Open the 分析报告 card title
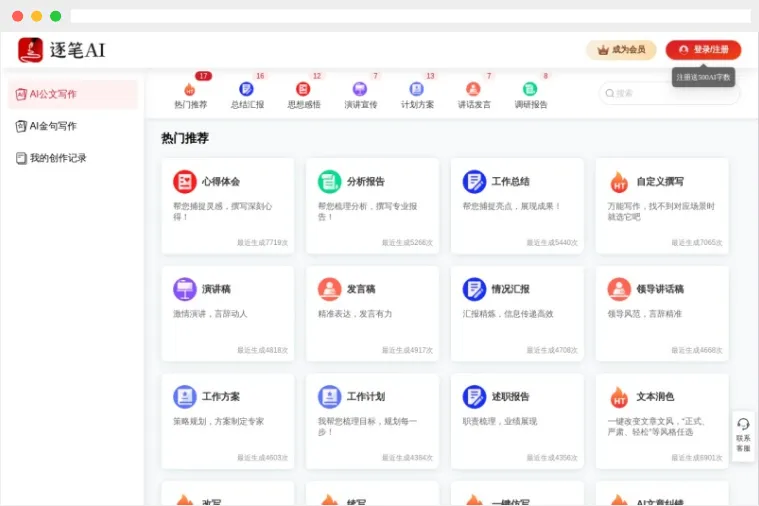The image size is (759, 506). click(365, 182)
